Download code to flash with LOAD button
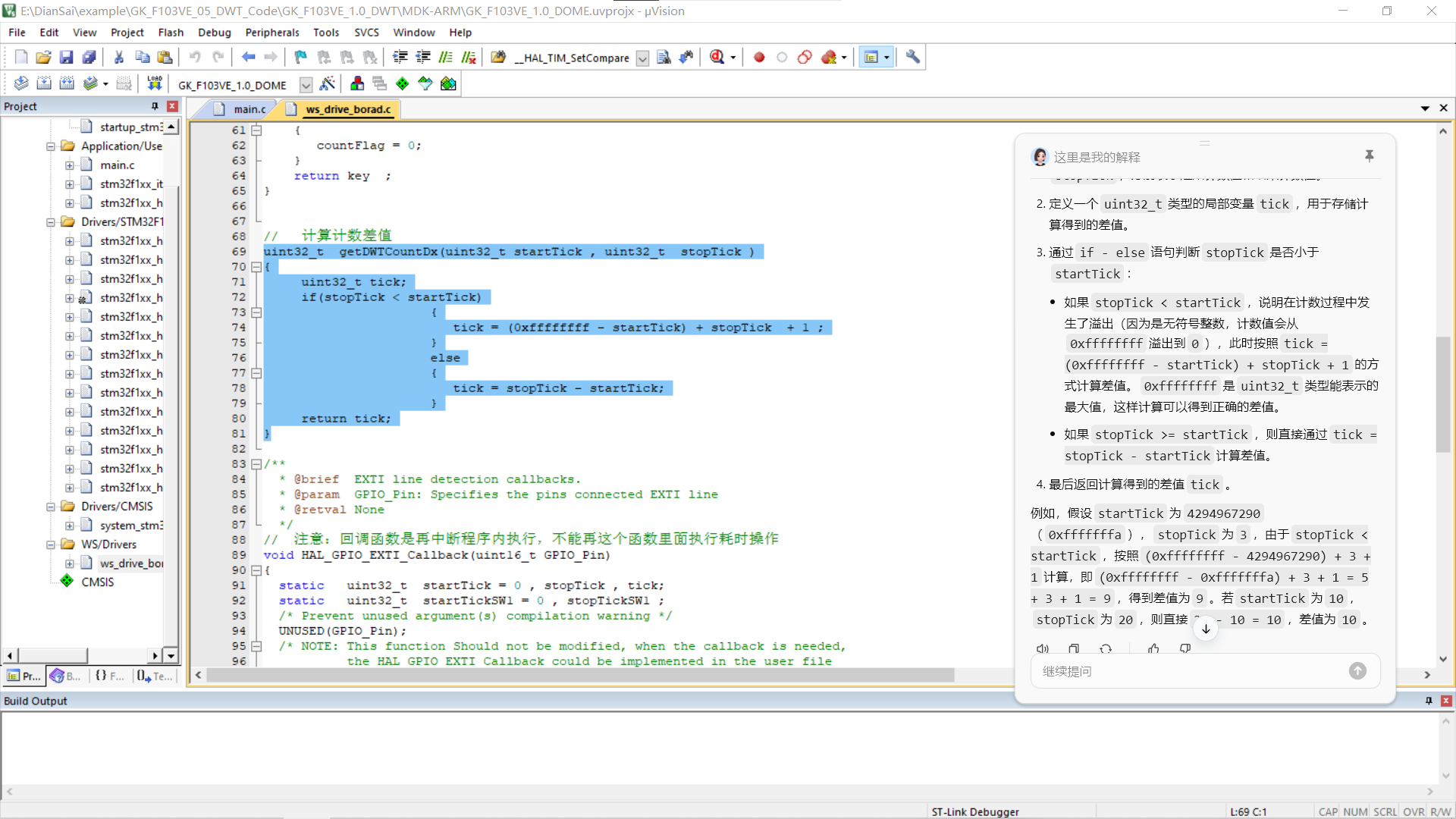This screenshot has width=1456, height=819. coord(154,83)
